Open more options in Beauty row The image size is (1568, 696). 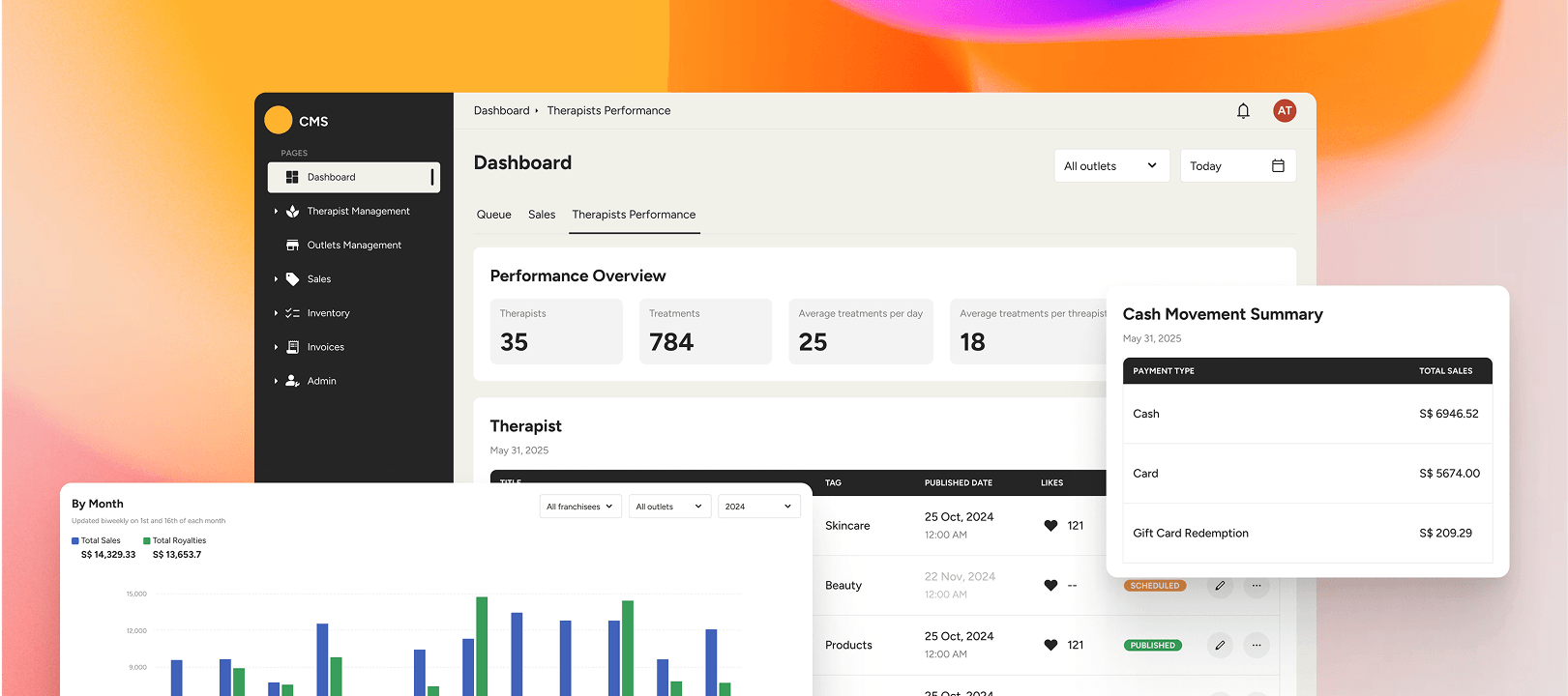click(x=1257, y=586)
